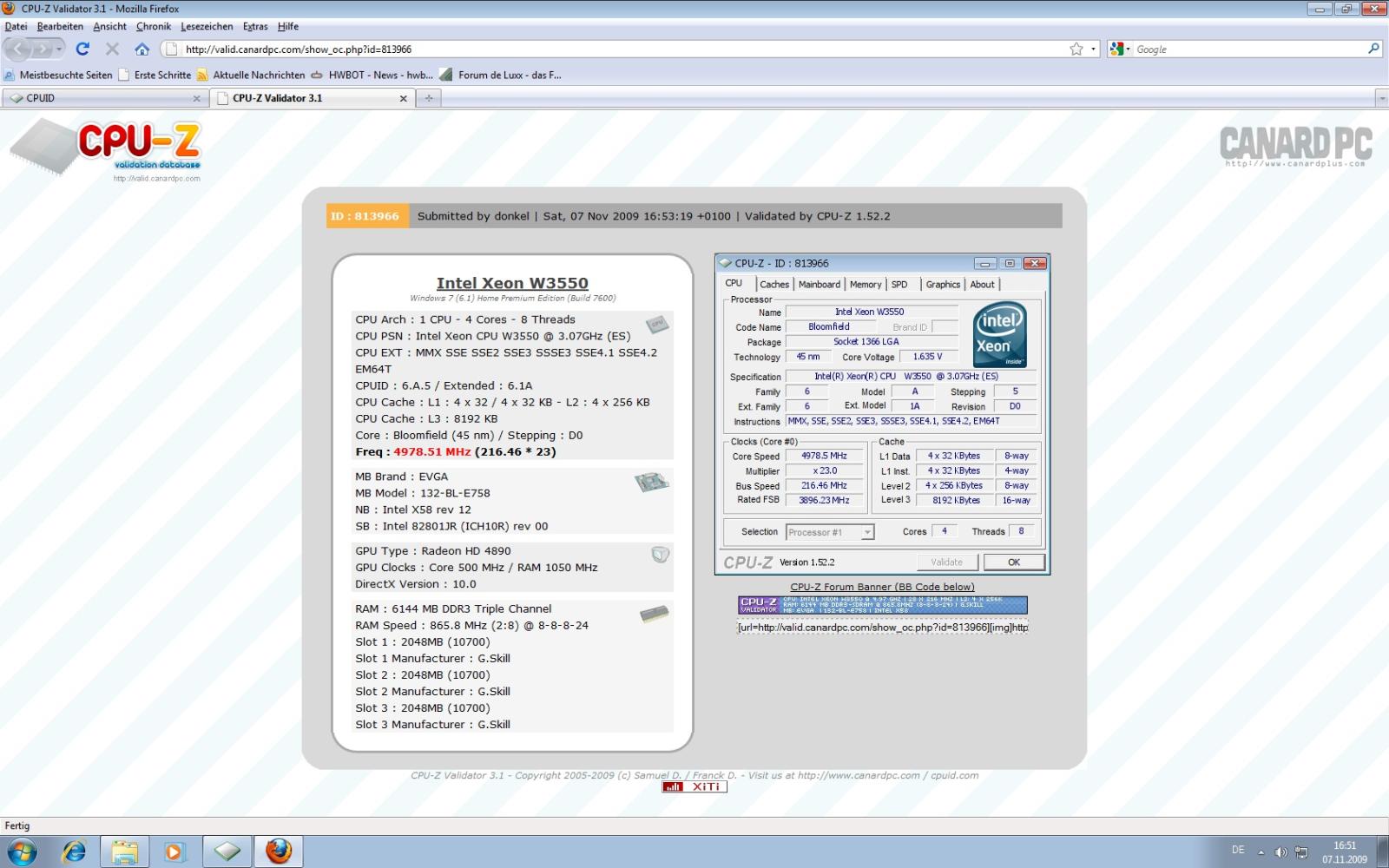Click the GPU icon beside GPU Type
1389x868 pixels.
660,554
